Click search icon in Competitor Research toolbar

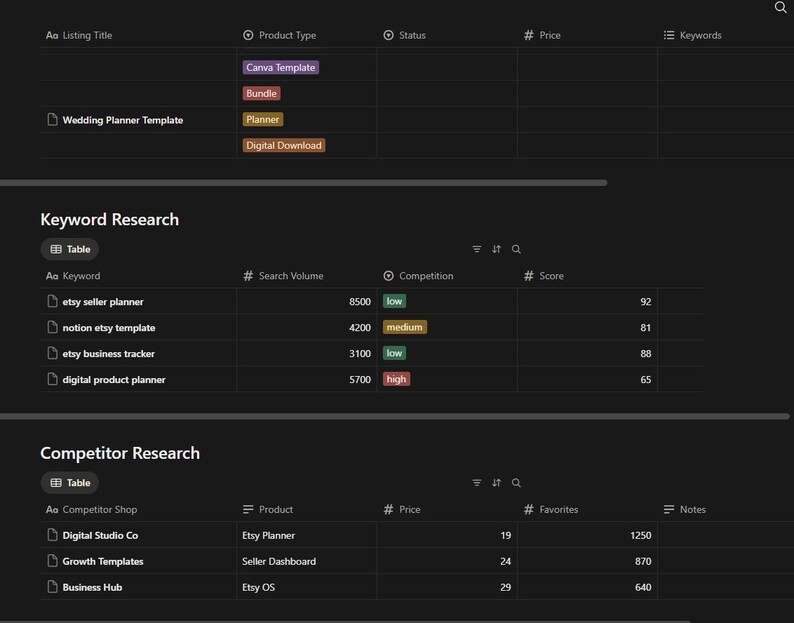point(516,483)
